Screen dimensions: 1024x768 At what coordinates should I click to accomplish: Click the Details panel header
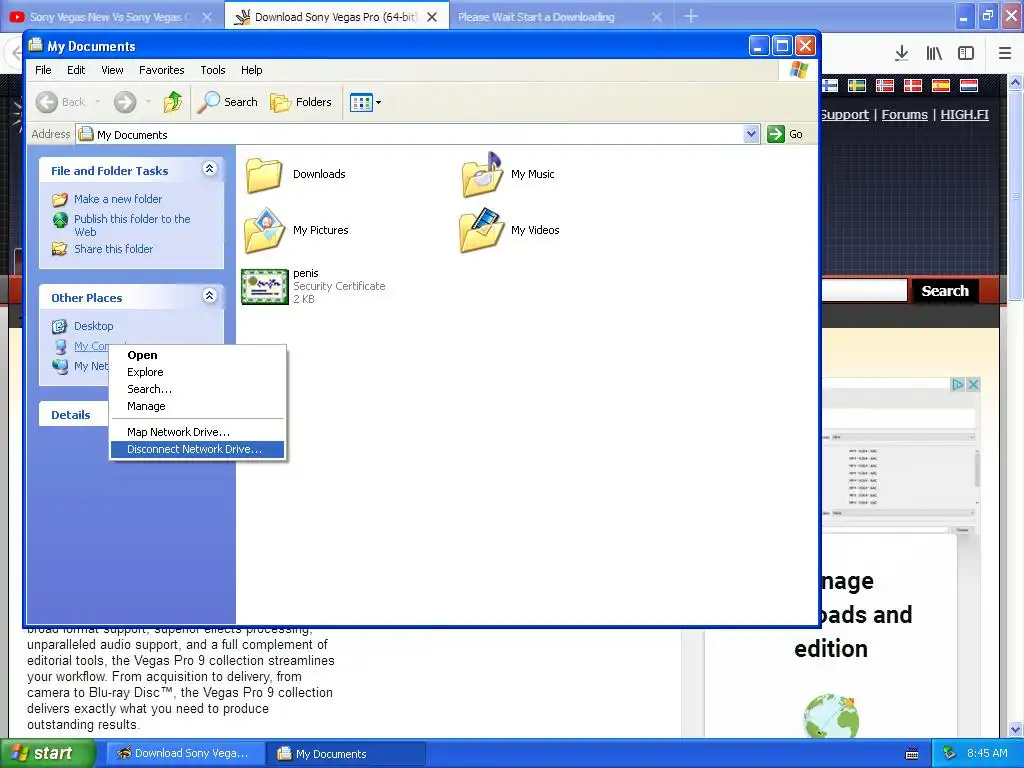(x=73, y=415)
